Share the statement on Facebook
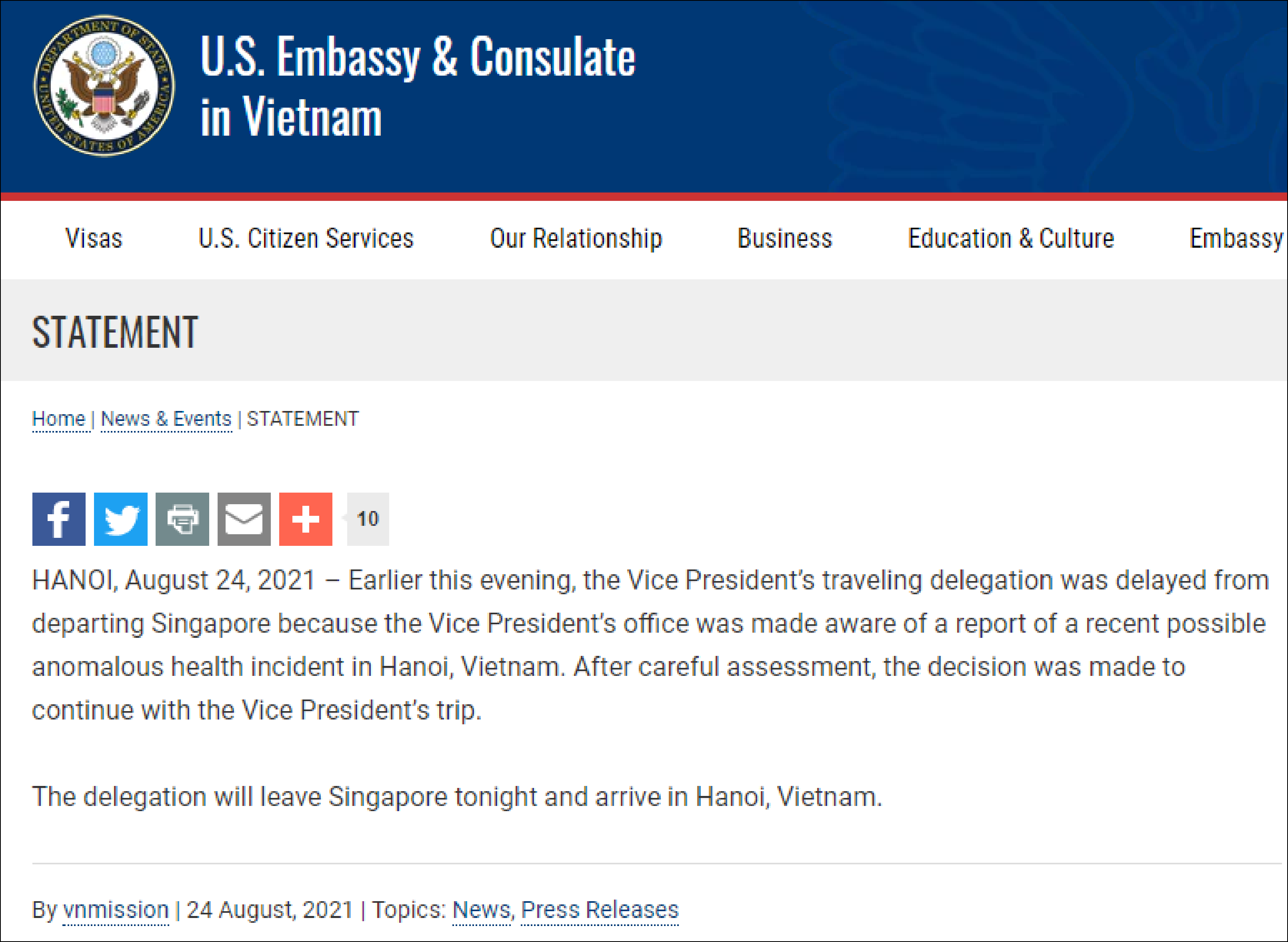The width and height of the screenshot is (1288, 942). (59, 519)
